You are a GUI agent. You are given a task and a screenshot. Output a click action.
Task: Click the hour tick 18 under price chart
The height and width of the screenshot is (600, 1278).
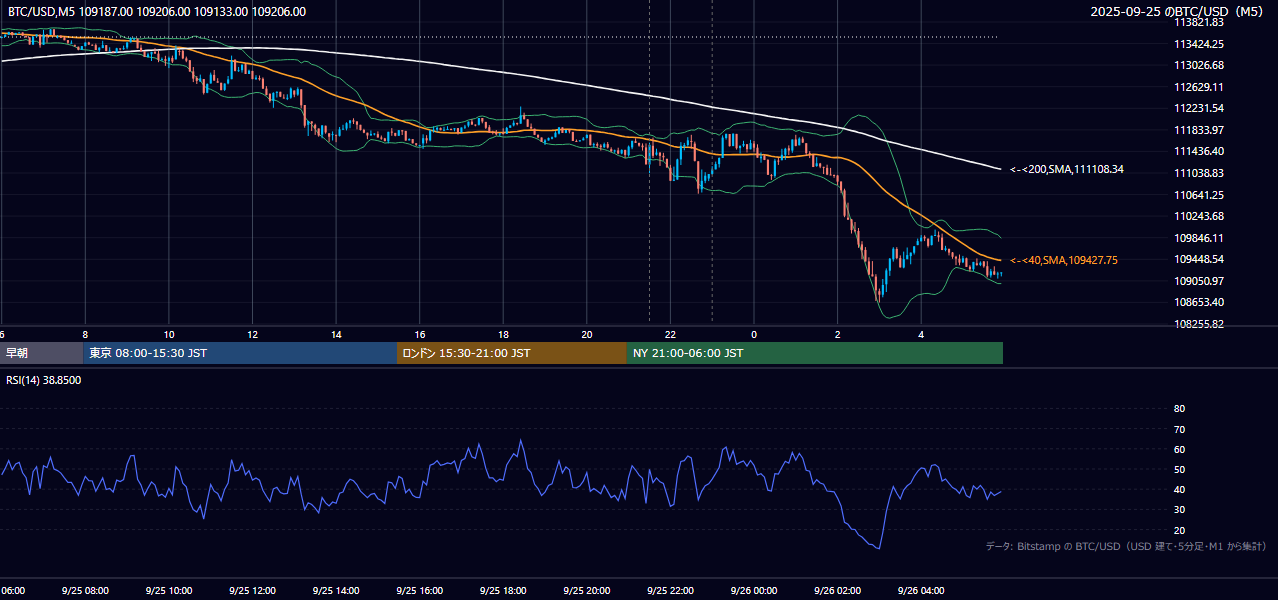tap(503, 334)
